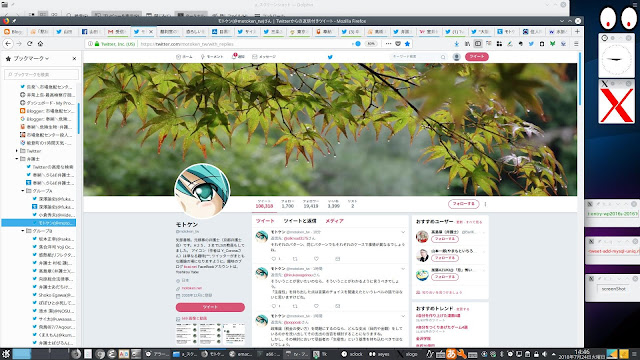640x360 pixels.
Task: Click the 80% zoom level indicator
Action: 371,44
